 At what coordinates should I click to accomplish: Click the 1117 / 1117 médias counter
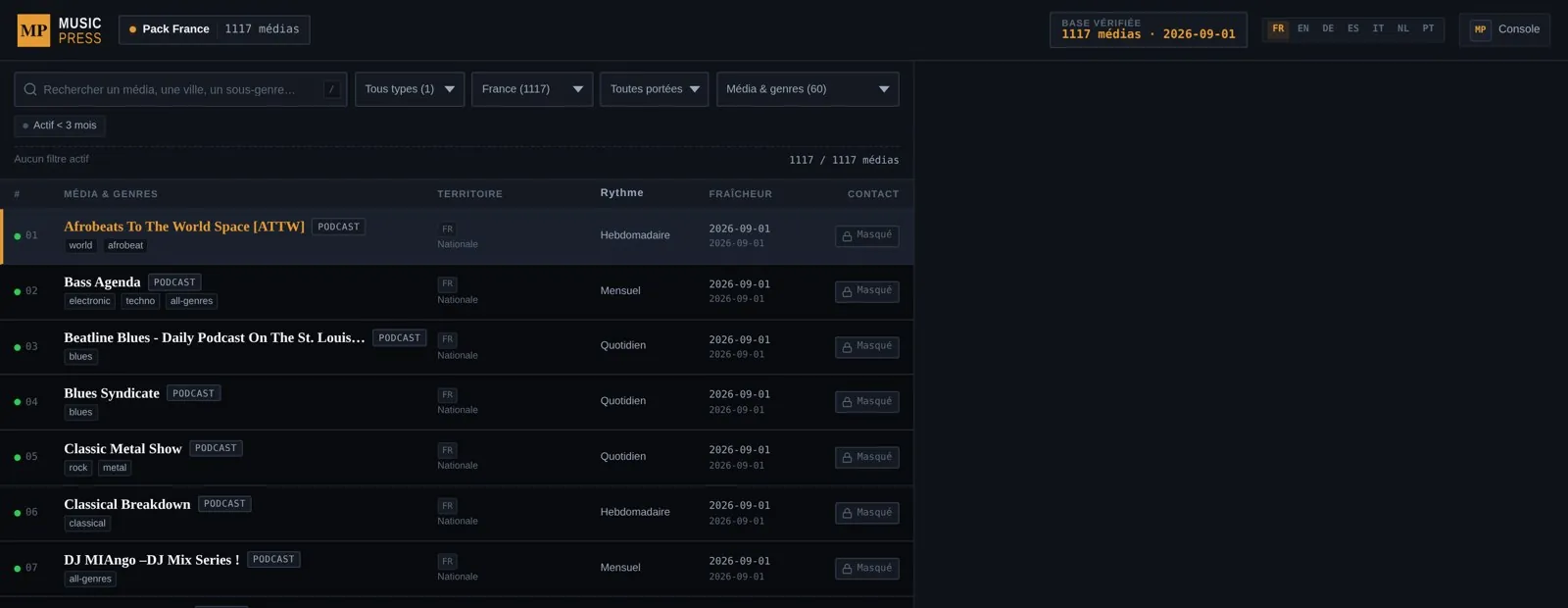click(x=844, y=160)
